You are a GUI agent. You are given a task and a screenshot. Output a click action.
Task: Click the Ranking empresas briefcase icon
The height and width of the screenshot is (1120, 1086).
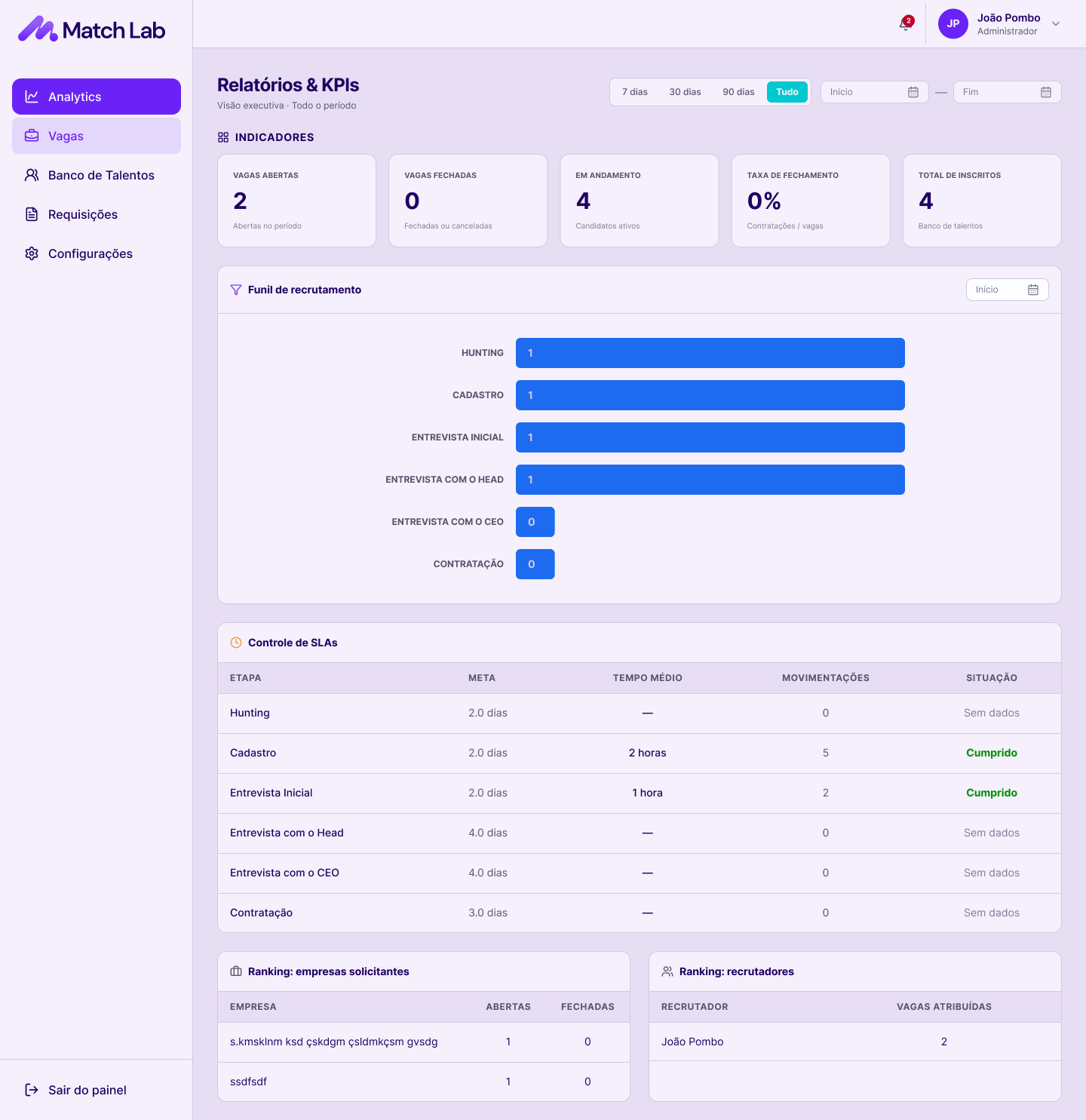[236, 971]
